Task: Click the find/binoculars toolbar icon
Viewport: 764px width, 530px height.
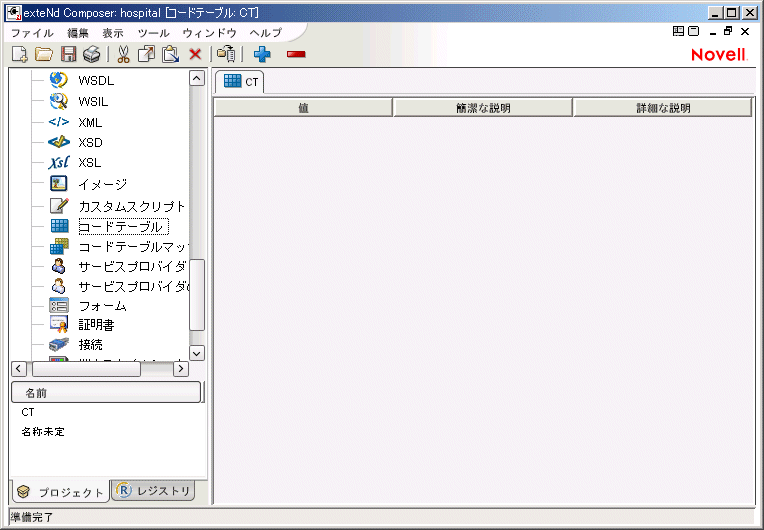Action: tap(227, 54)
